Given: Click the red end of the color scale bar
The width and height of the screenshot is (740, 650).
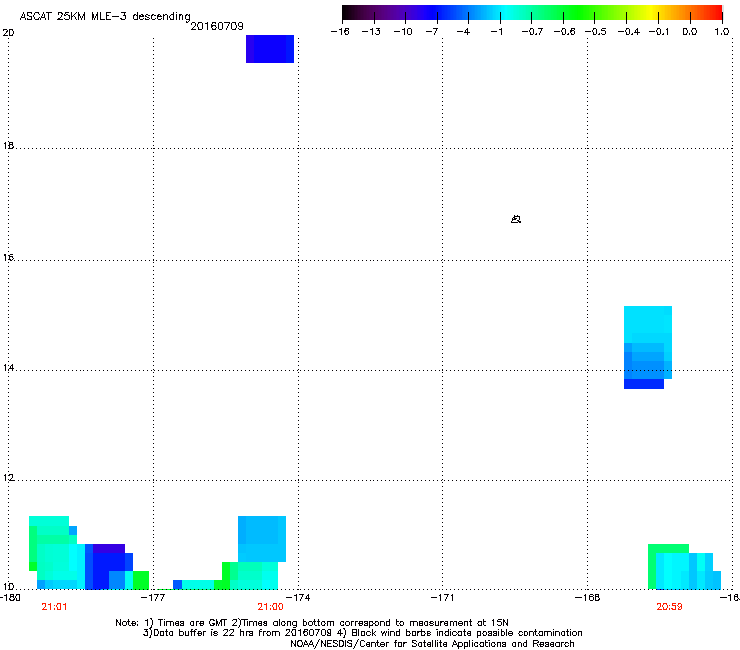Looking at the screenshot, I should 713,12.
